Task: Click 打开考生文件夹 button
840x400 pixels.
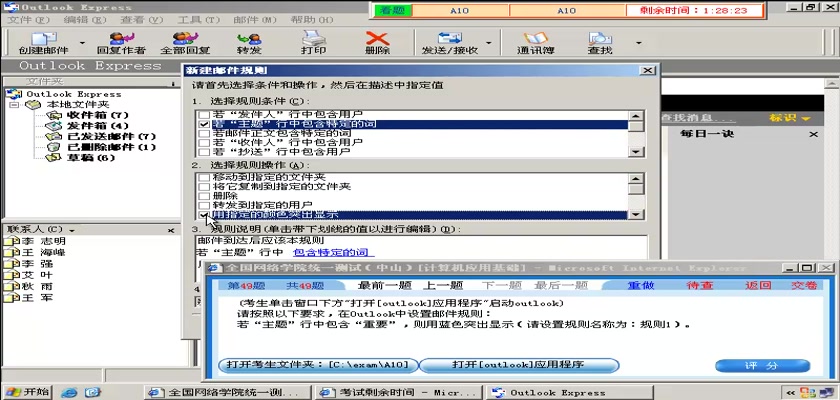Action: [x=318, y=366]
